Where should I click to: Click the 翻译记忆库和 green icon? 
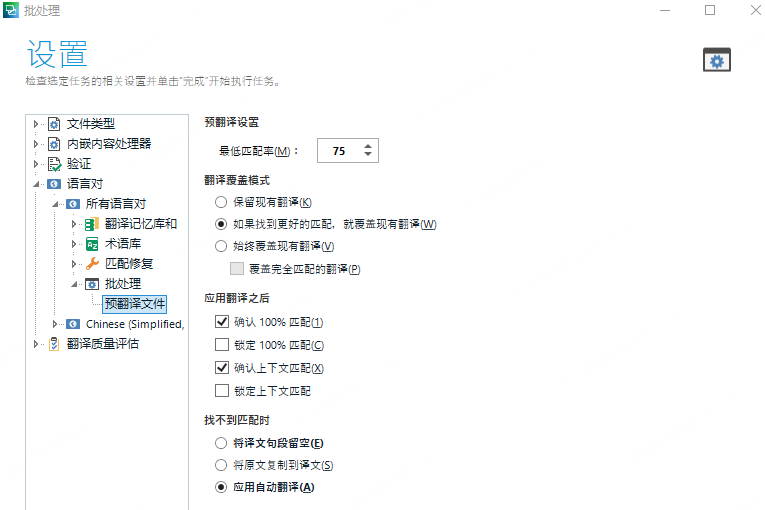pos(92,224)
